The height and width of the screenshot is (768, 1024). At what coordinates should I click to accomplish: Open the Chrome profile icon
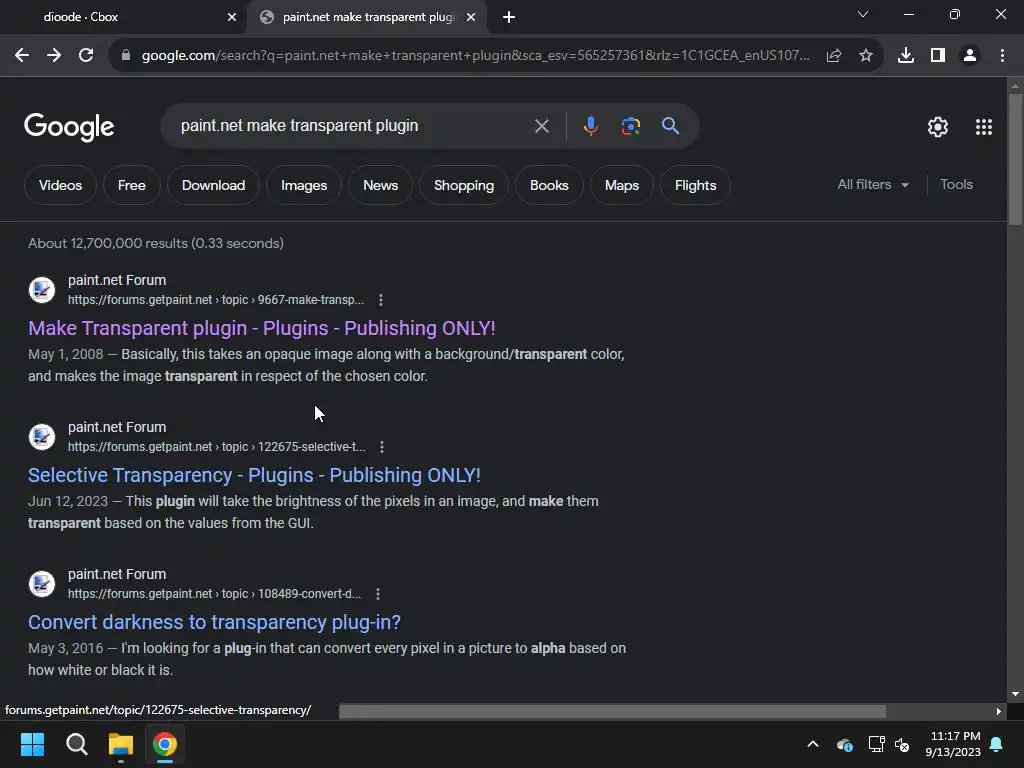coord(970,56)
